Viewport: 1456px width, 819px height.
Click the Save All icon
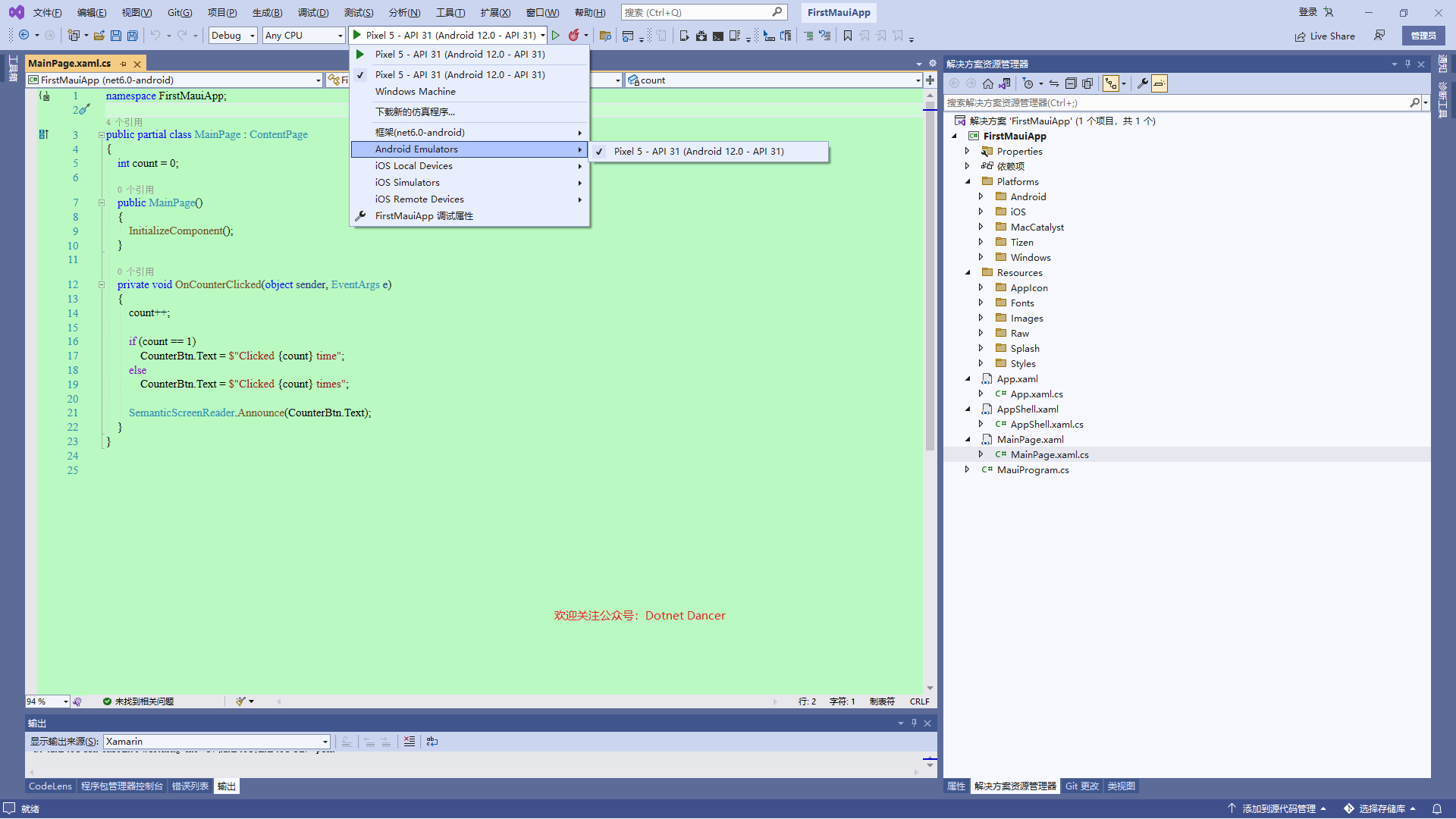pos(133,36)
